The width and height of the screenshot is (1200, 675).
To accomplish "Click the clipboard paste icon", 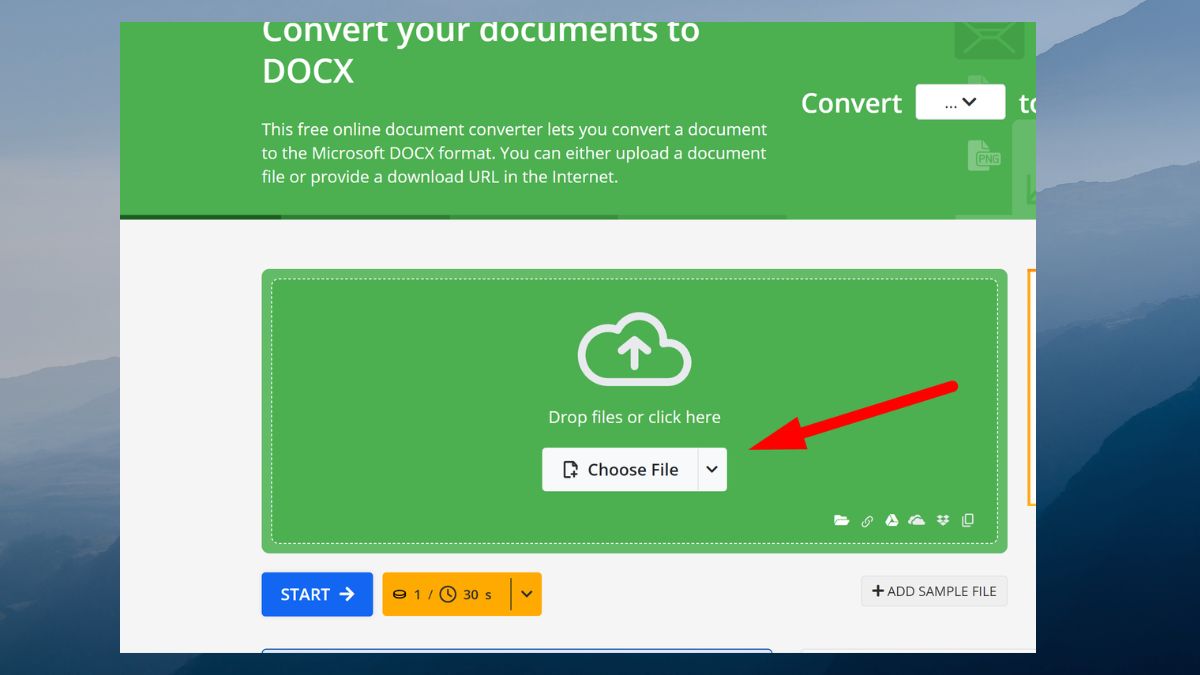I will (967, 520).
